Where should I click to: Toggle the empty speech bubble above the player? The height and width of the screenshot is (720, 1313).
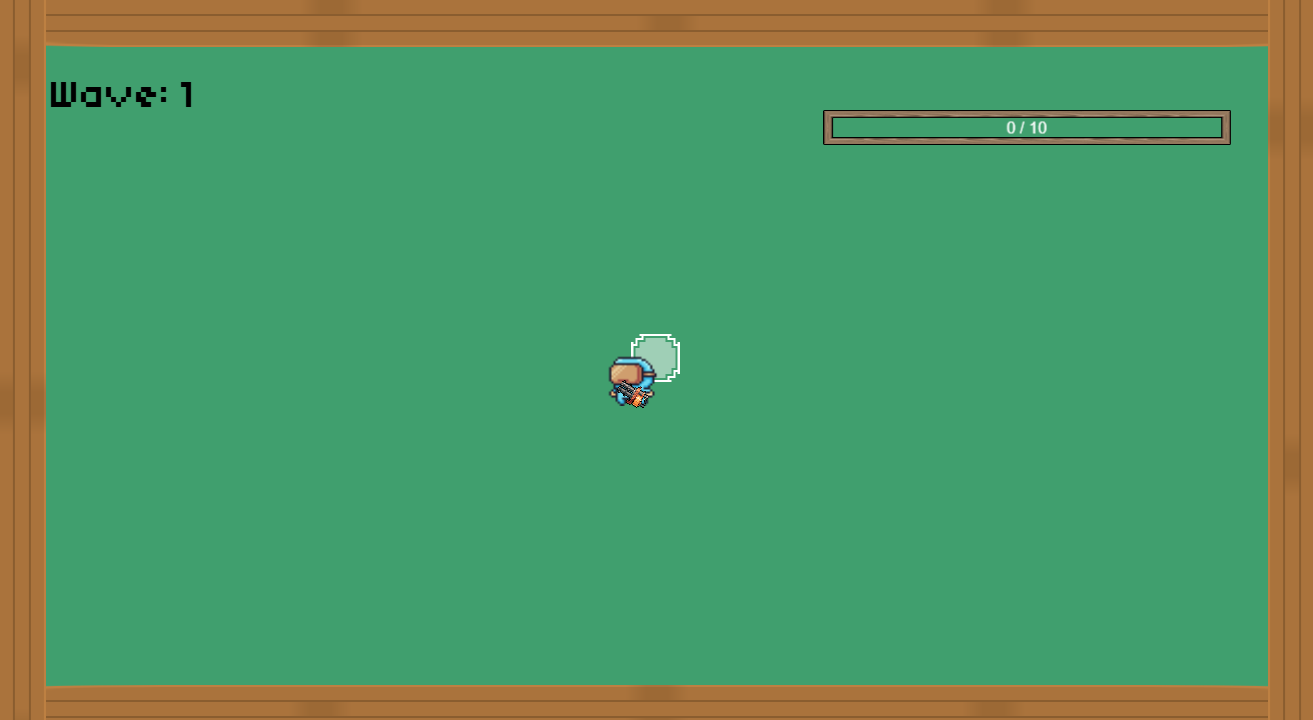655,357
